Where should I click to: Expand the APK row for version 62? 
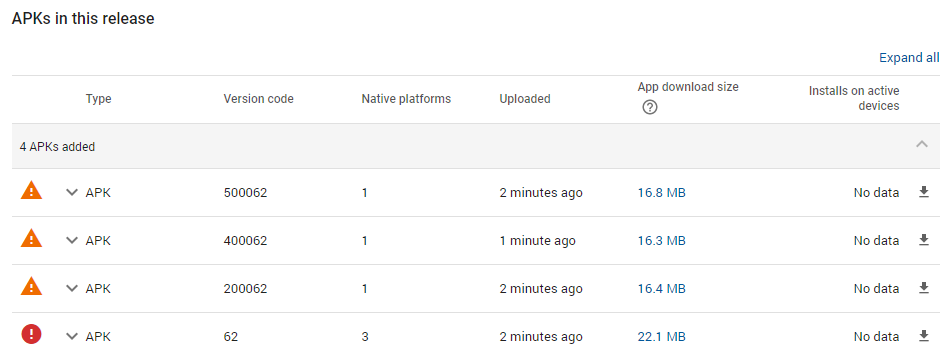point(72,336)
